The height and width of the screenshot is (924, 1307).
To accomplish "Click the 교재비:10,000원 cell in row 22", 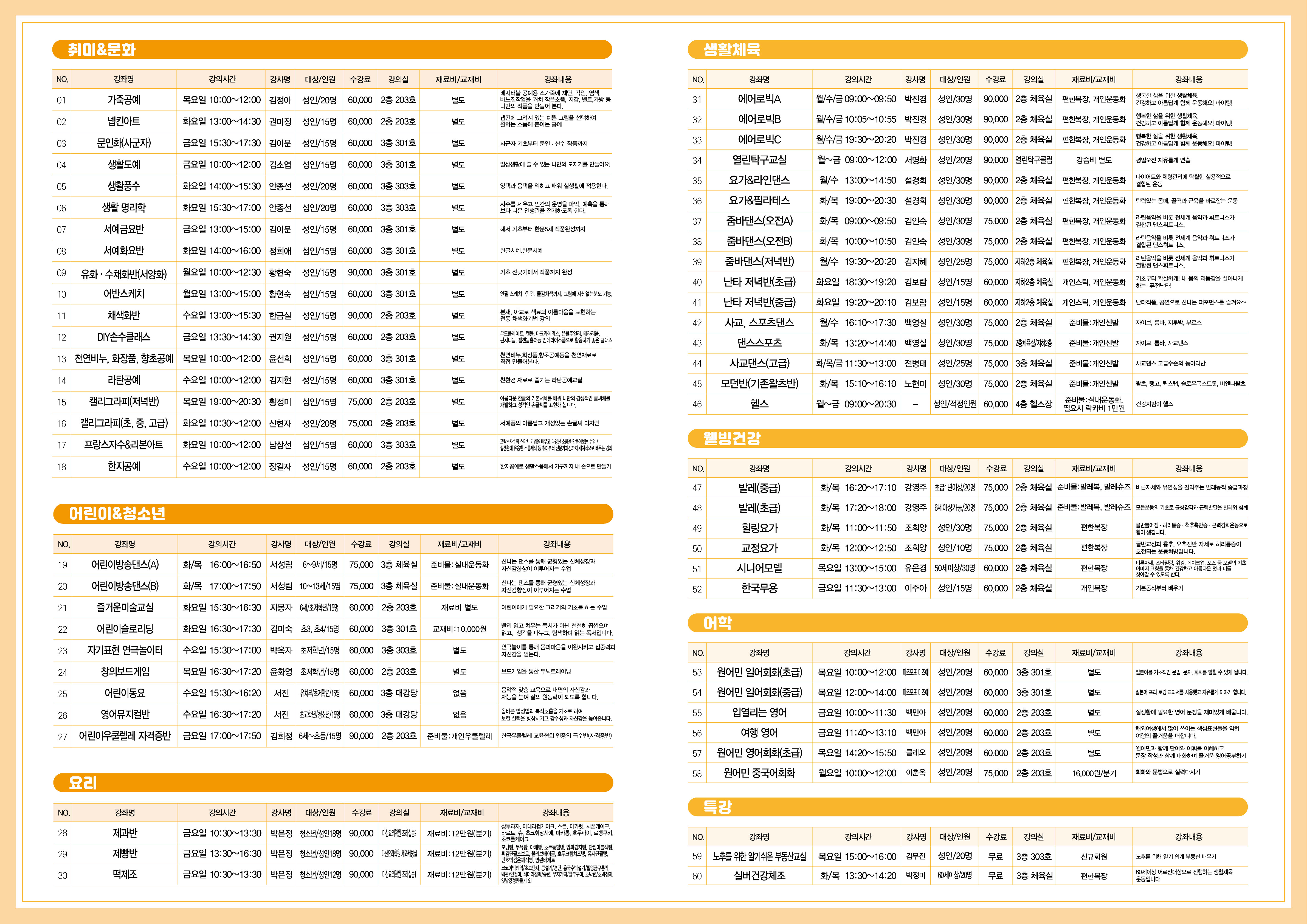I will click(459, 629).
